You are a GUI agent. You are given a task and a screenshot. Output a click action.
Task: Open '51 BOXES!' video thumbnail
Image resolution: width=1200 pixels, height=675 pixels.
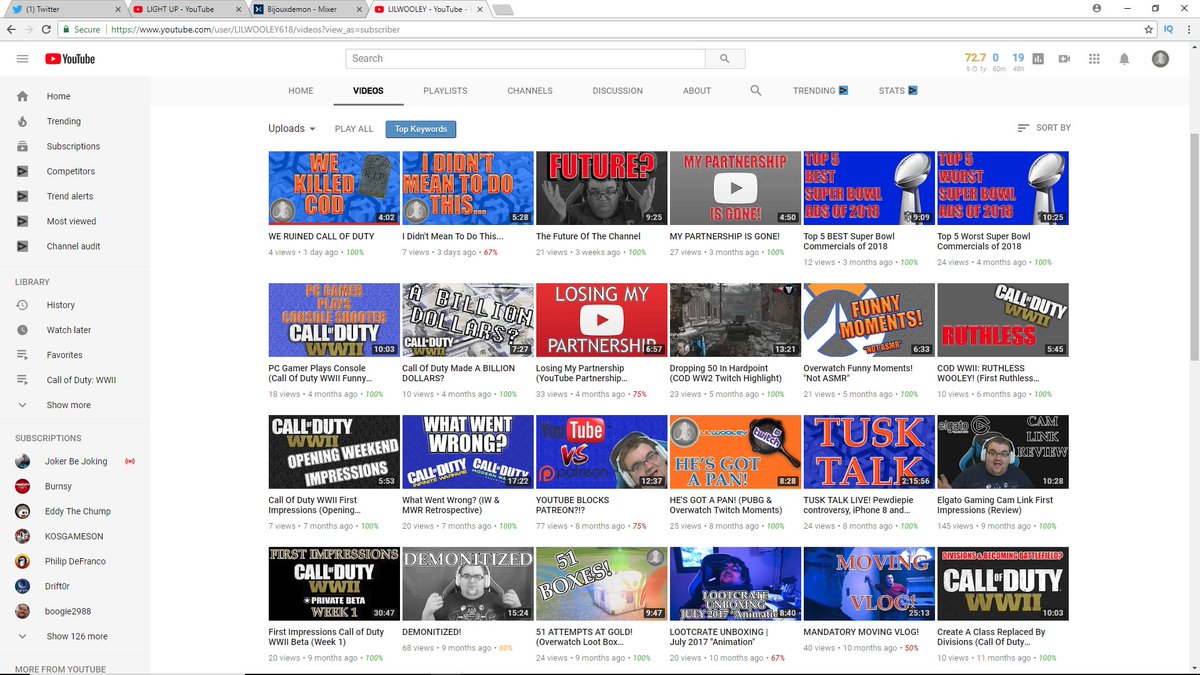601,584
